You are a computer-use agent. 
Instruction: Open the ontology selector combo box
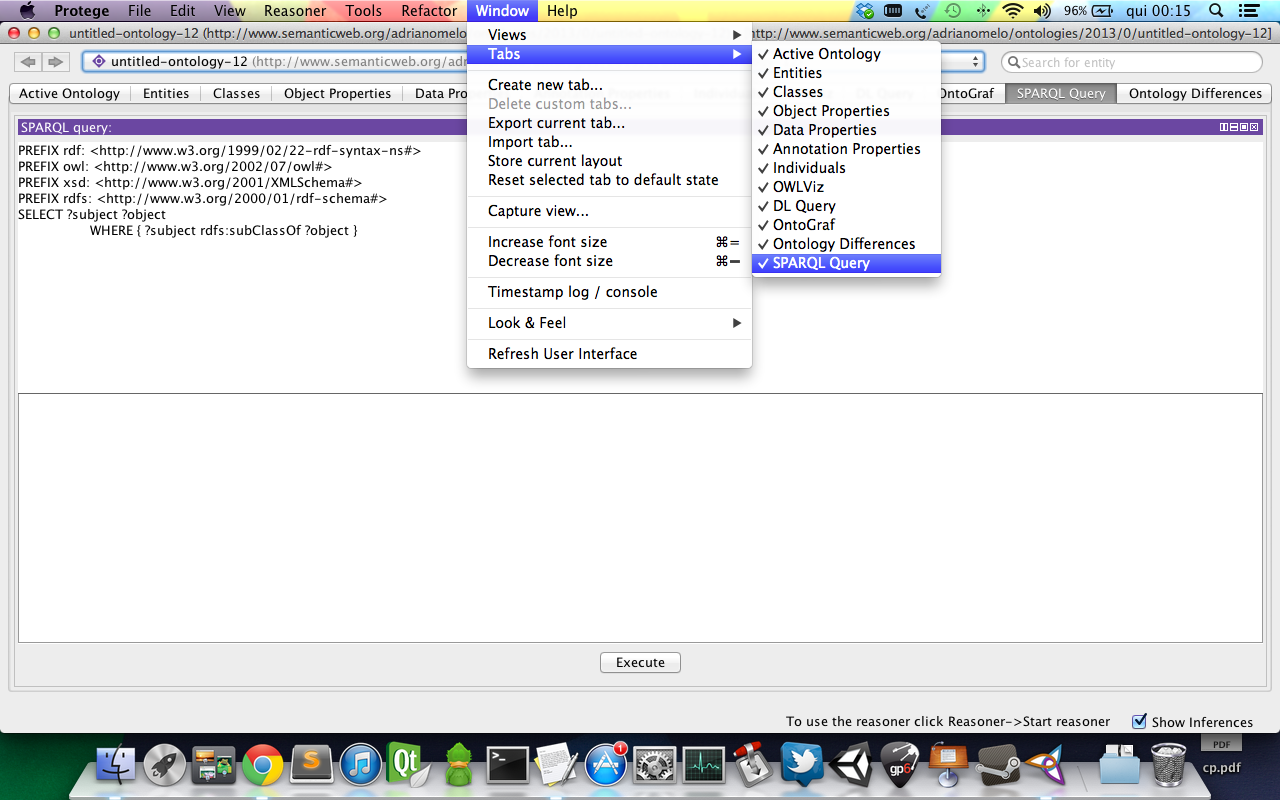[x=533, y=62]
